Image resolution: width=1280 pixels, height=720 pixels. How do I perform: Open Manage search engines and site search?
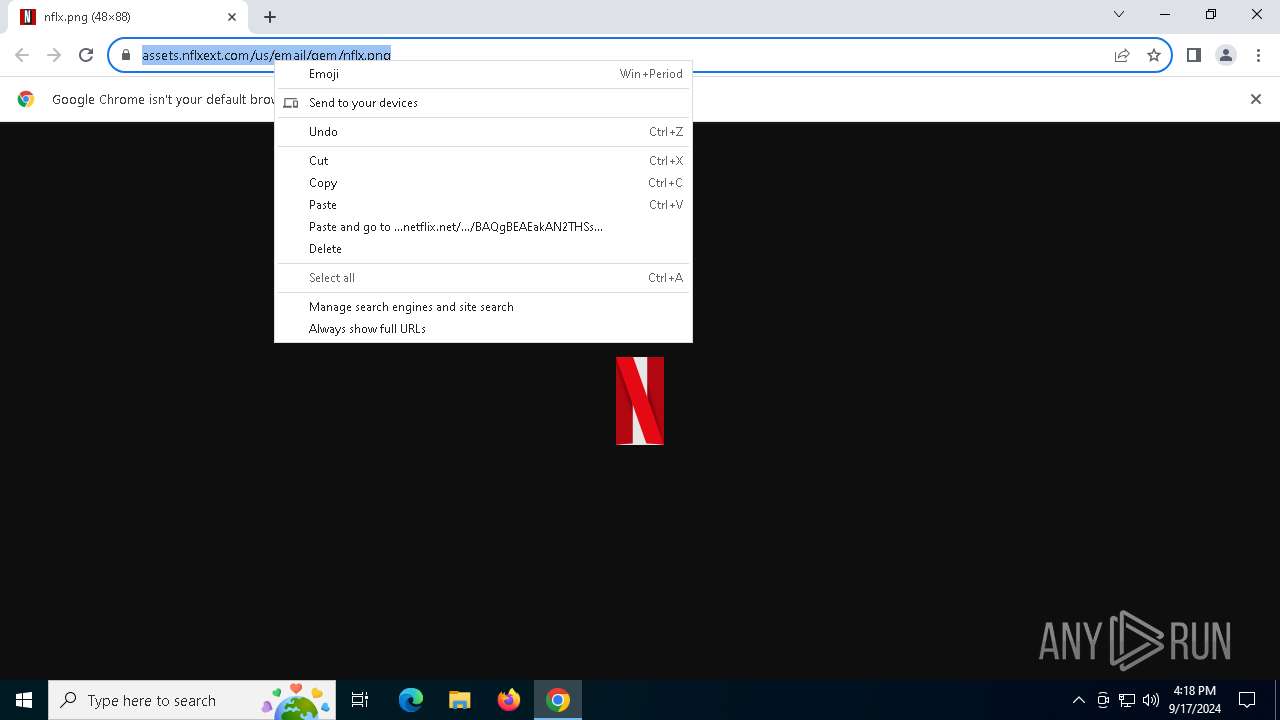[x=483, y=307]
